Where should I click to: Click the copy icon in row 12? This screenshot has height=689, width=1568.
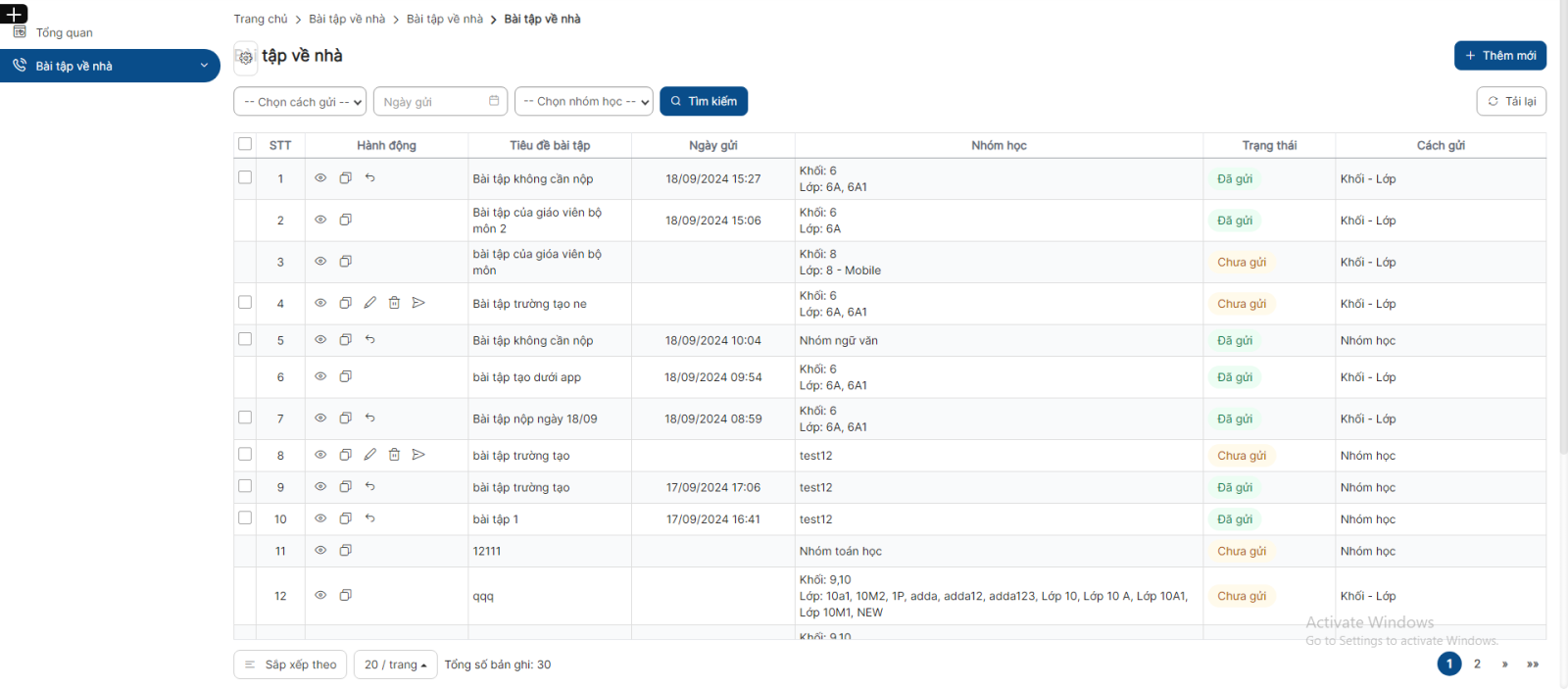[345, 596]
